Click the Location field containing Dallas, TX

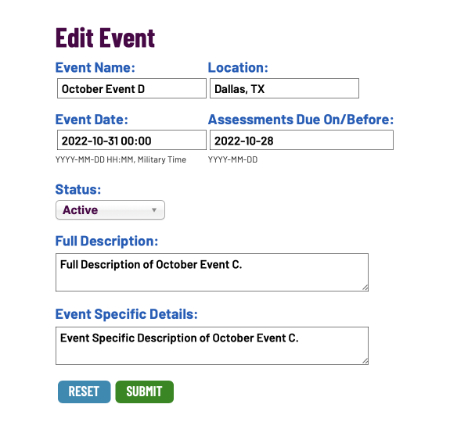[x=284, y=89]
